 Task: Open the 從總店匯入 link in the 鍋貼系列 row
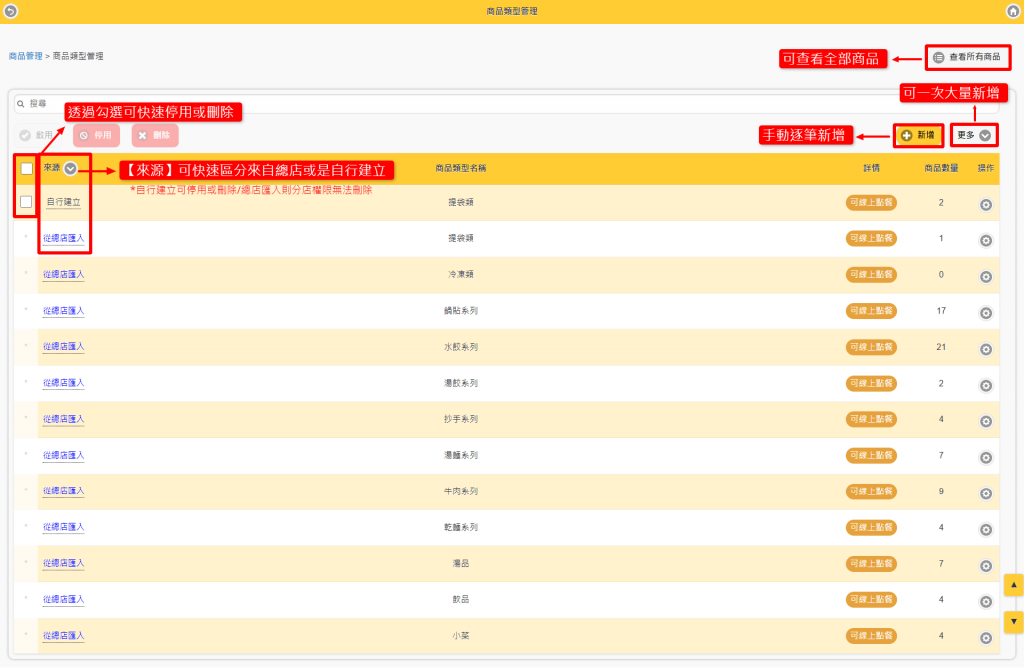click(x=63, y=311)
